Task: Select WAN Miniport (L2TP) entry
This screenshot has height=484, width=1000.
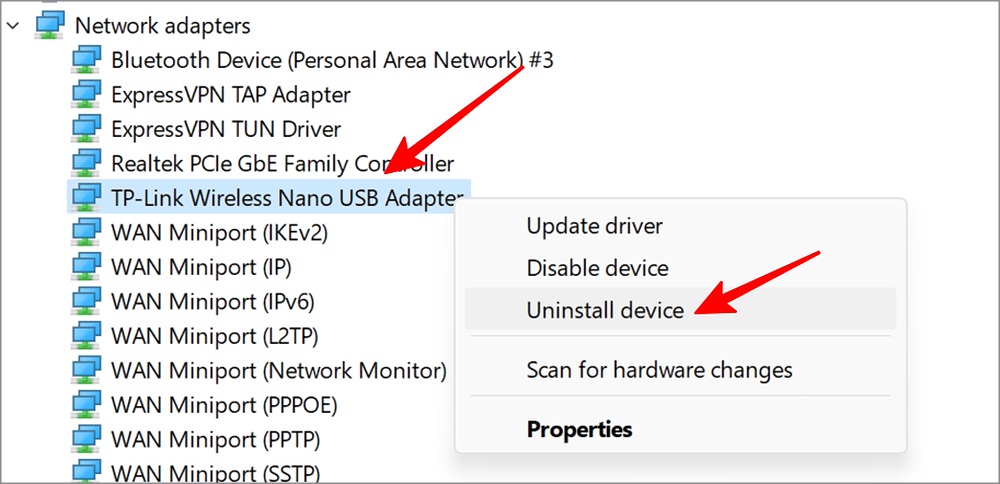Action: pyautogui.click(x=214, y=336)
